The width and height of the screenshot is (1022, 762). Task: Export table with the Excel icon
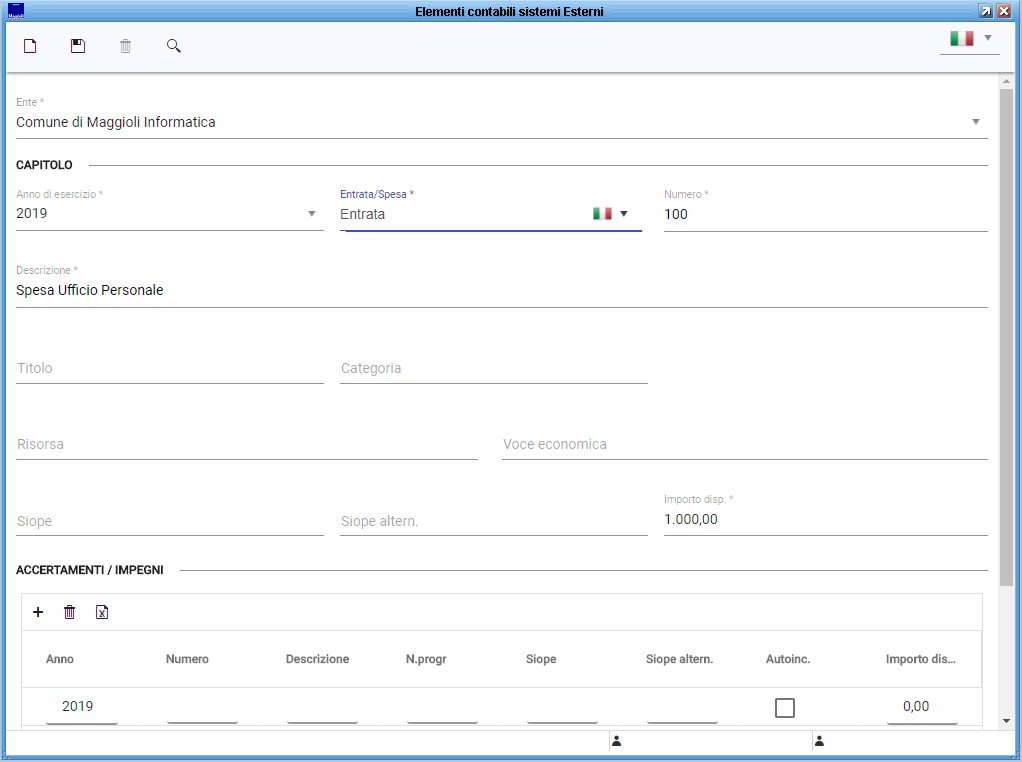[101, 612]
